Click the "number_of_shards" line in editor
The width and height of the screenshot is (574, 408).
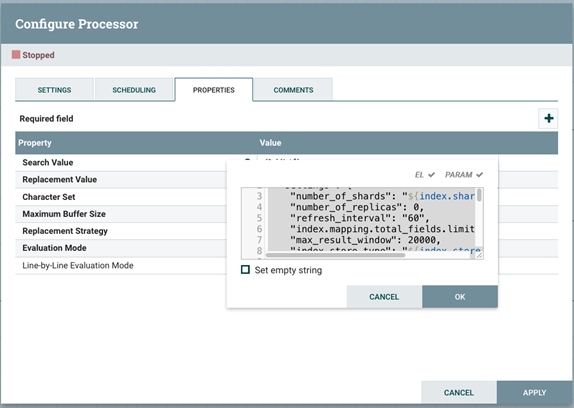382,196
